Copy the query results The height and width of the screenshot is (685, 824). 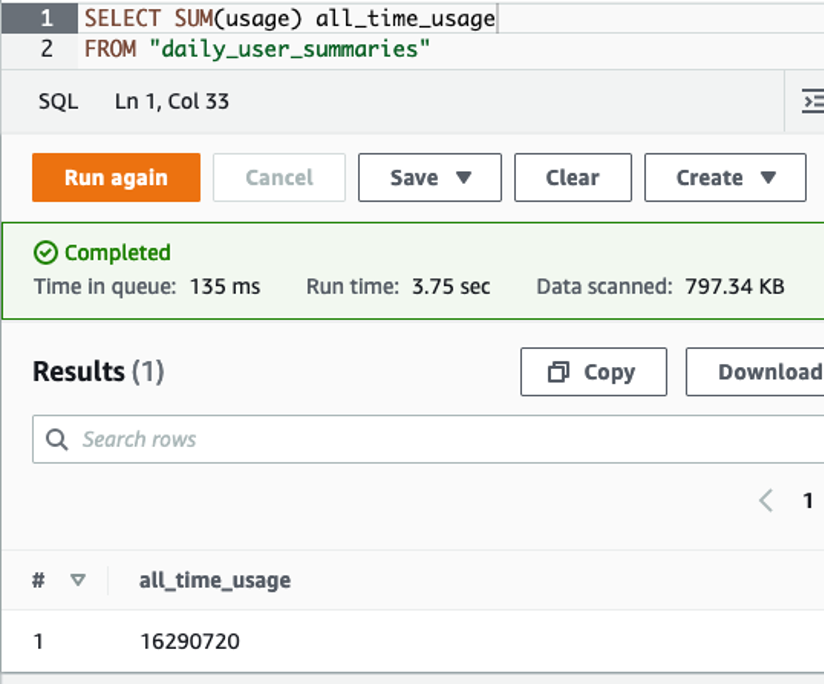pos(594,372)
